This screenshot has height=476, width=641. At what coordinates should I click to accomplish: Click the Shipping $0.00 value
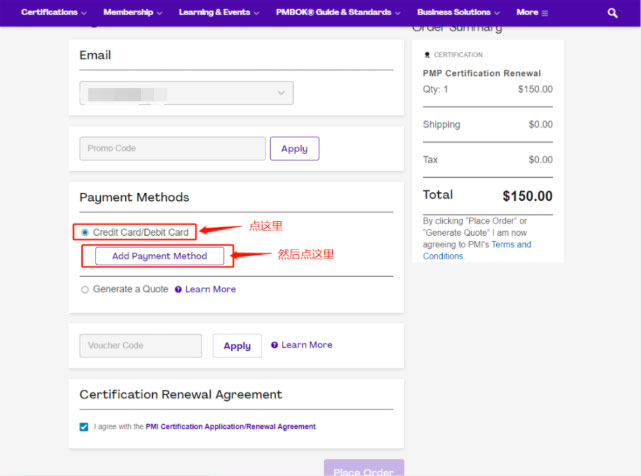pos(540,124)
